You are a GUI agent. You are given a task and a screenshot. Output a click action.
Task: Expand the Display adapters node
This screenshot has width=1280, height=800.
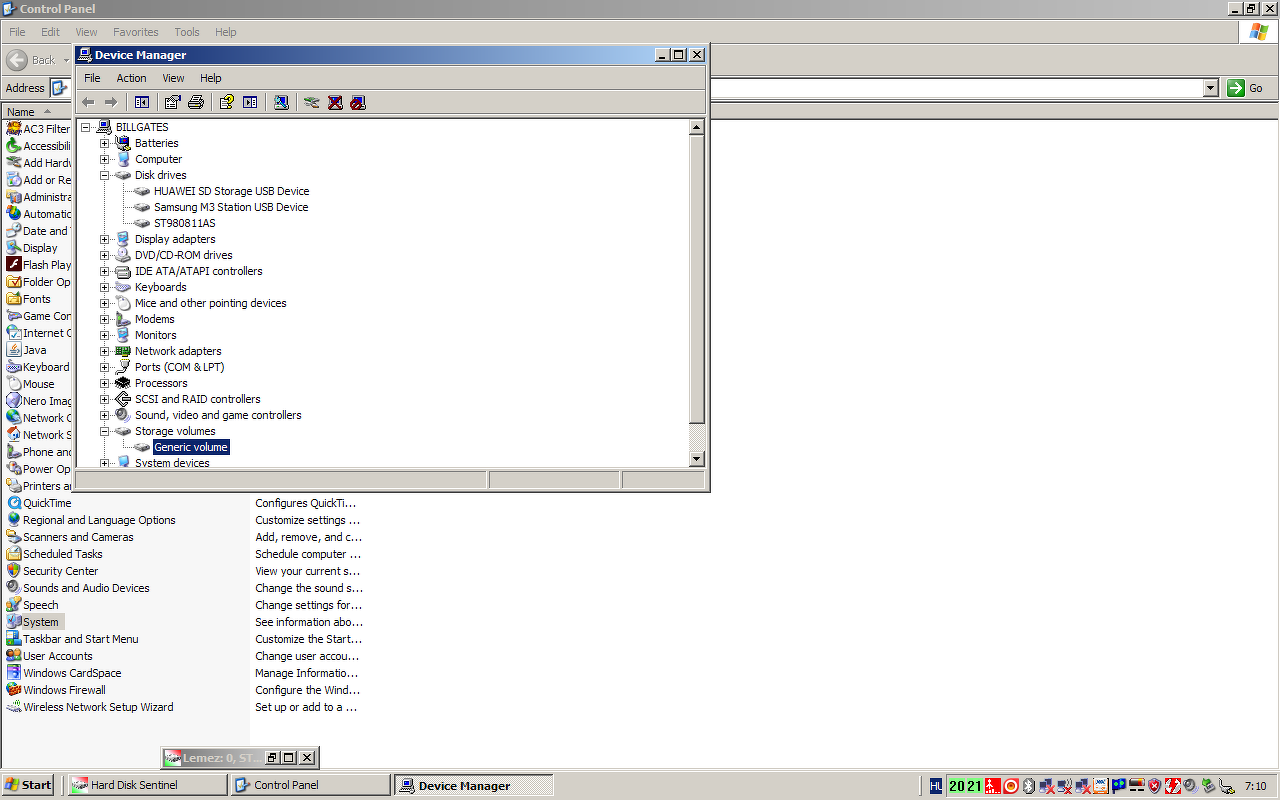click(104, 239)
